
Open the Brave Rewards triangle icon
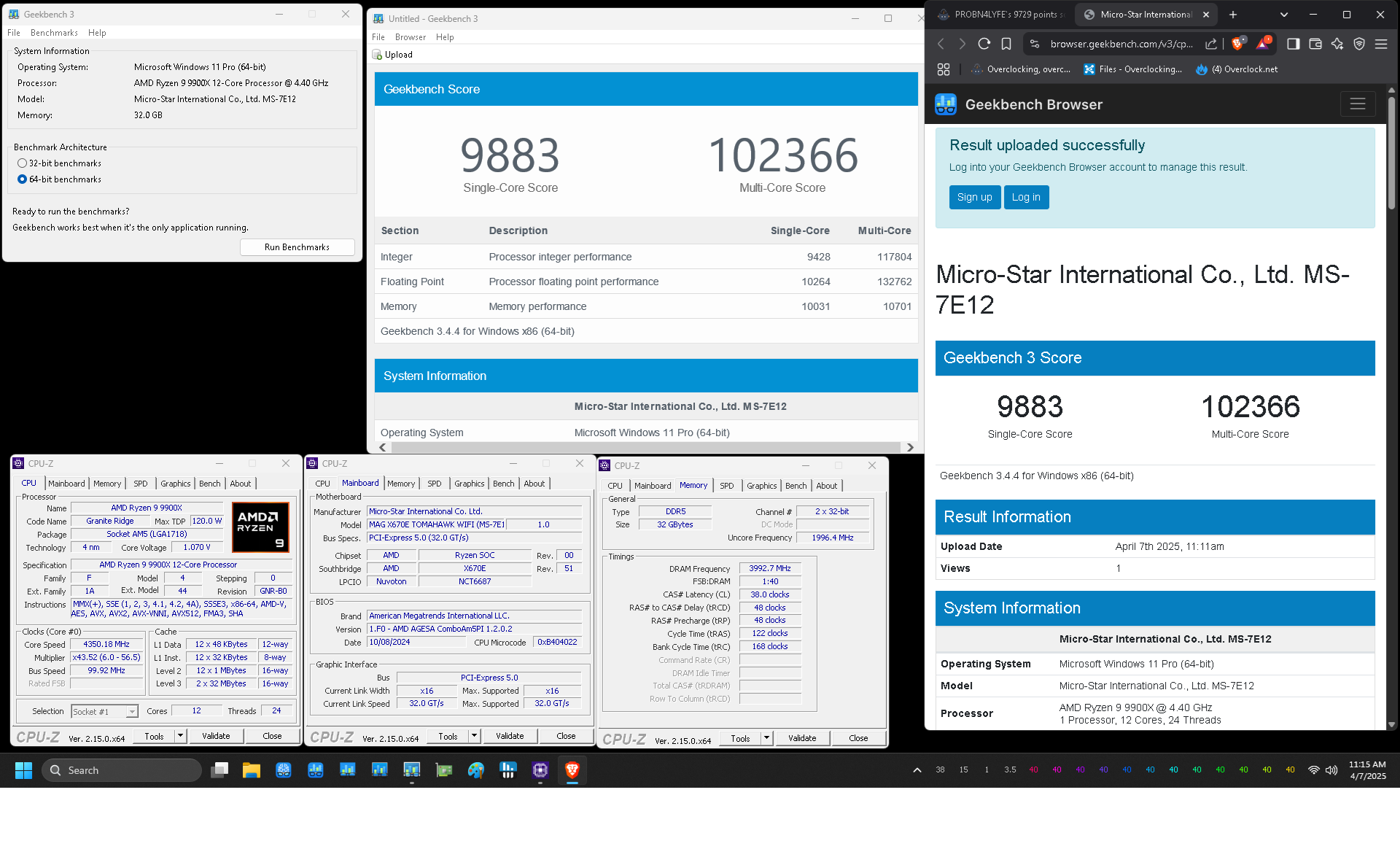click(1263, 44)
